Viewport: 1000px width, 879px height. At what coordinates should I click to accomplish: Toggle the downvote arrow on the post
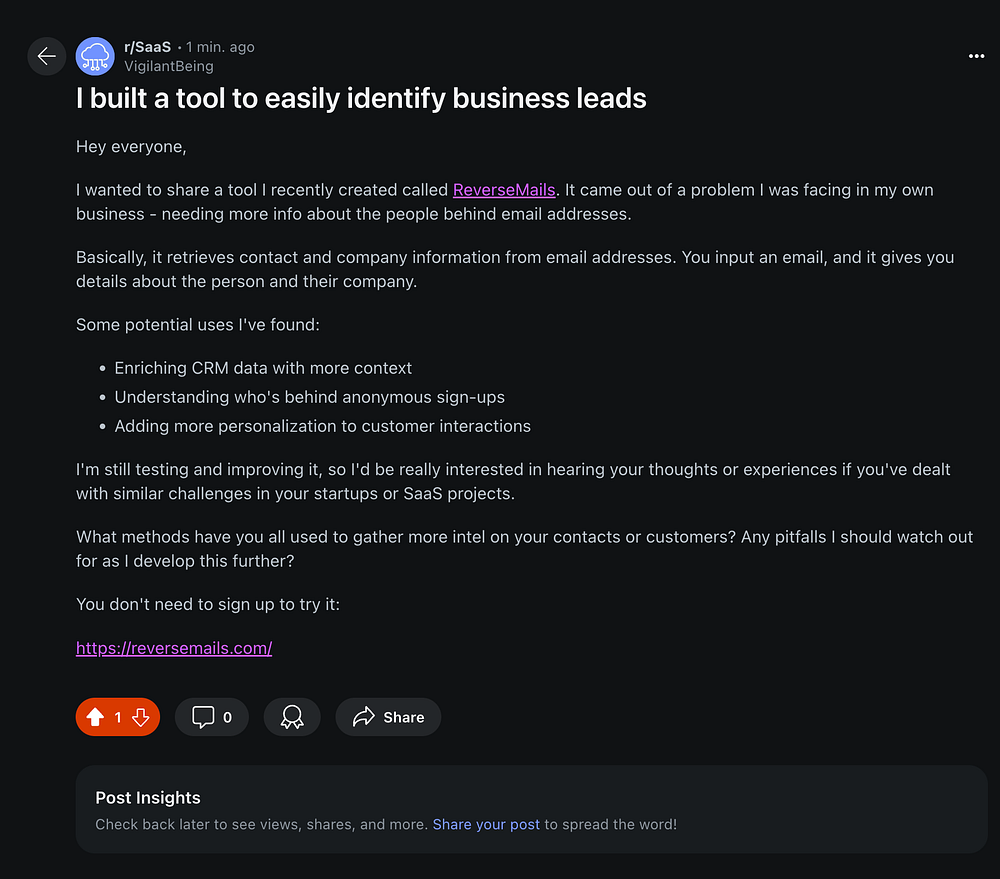(x=141, y=717)
